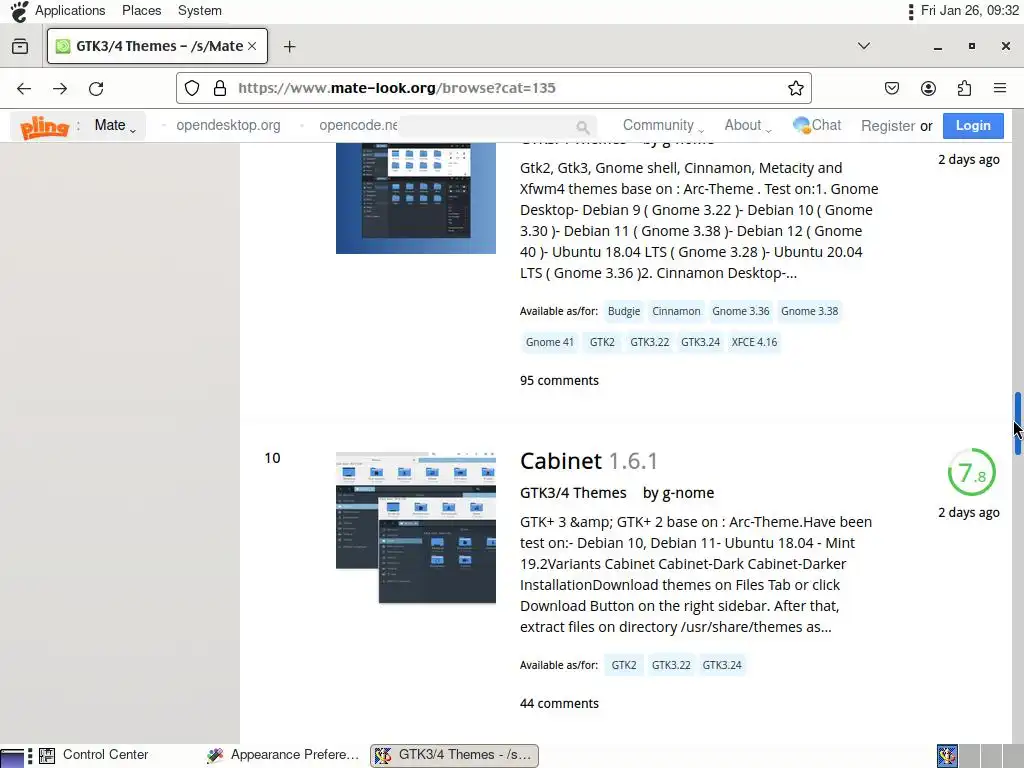
Task: Click the system tray icon in bottom panel
Action: (947, 756)
